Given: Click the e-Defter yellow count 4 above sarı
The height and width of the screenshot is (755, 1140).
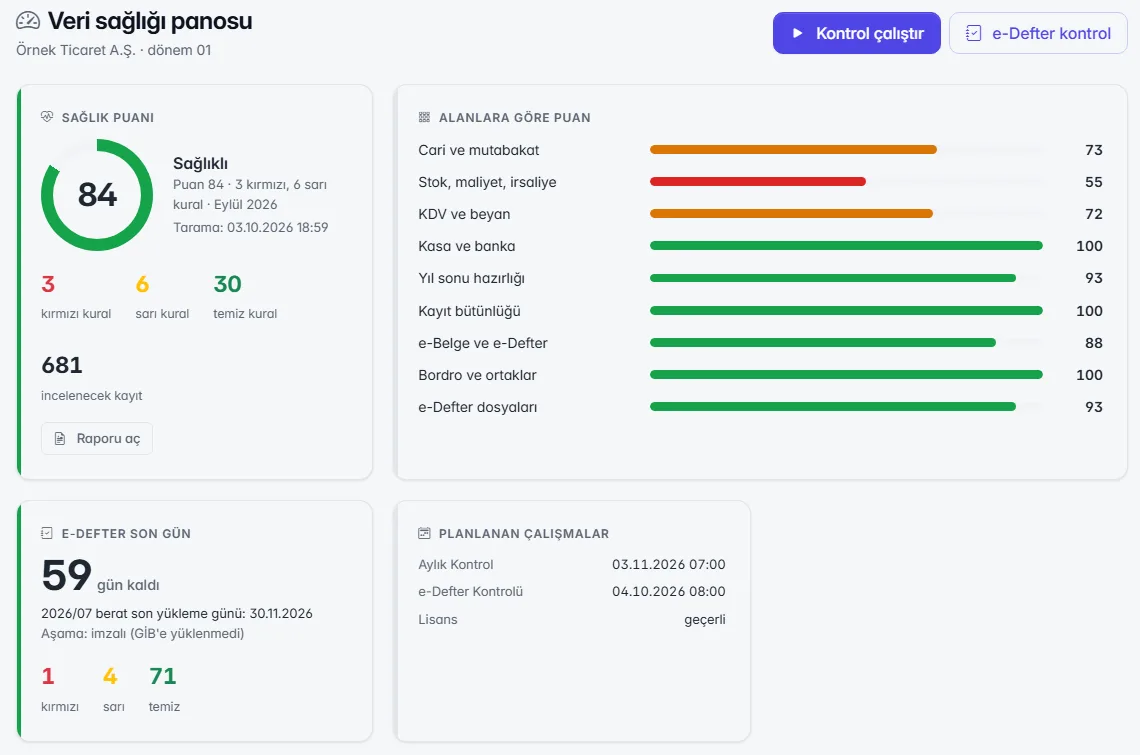Looking at the screenshot, I should (110, 676).
